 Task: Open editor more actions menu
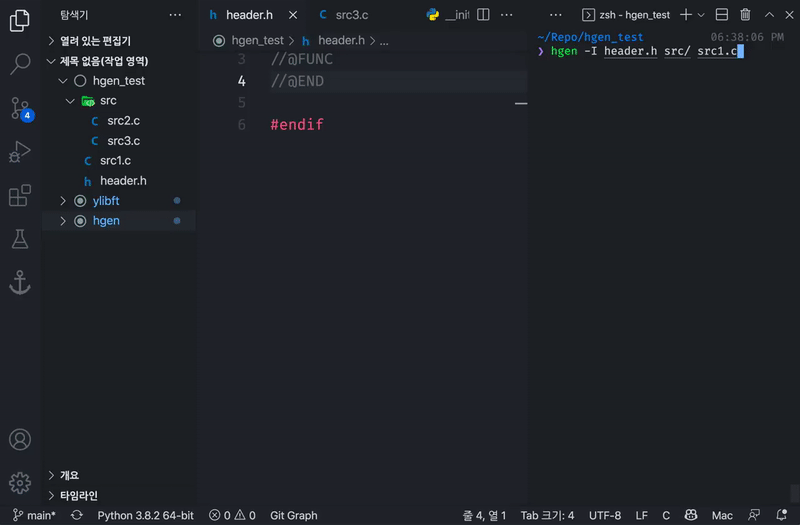[x=507, y=15]
